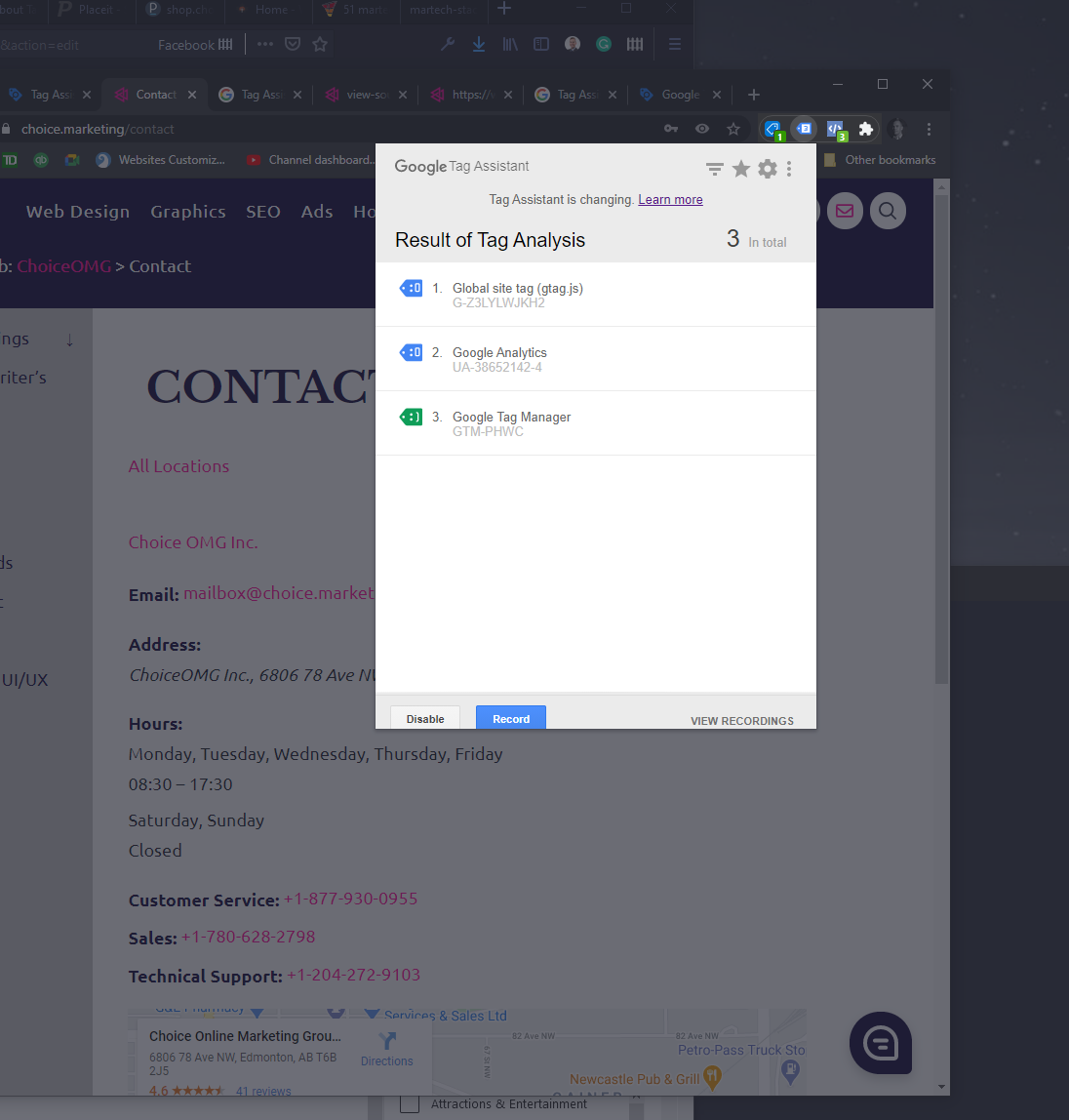Open the chat widget bubble
Screen dimensions: 1069x1120
[881, 1043]
